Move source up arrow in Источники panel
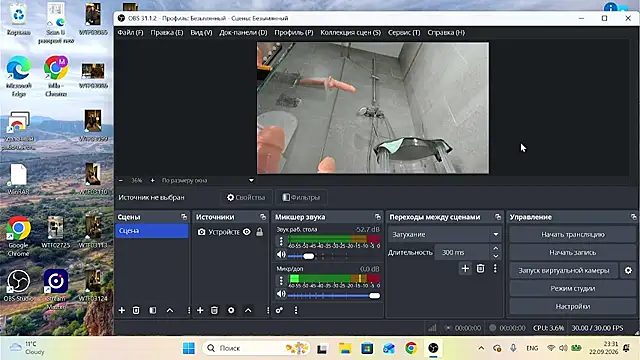Viewport: 640px width, 360px height. pos(248,310)
